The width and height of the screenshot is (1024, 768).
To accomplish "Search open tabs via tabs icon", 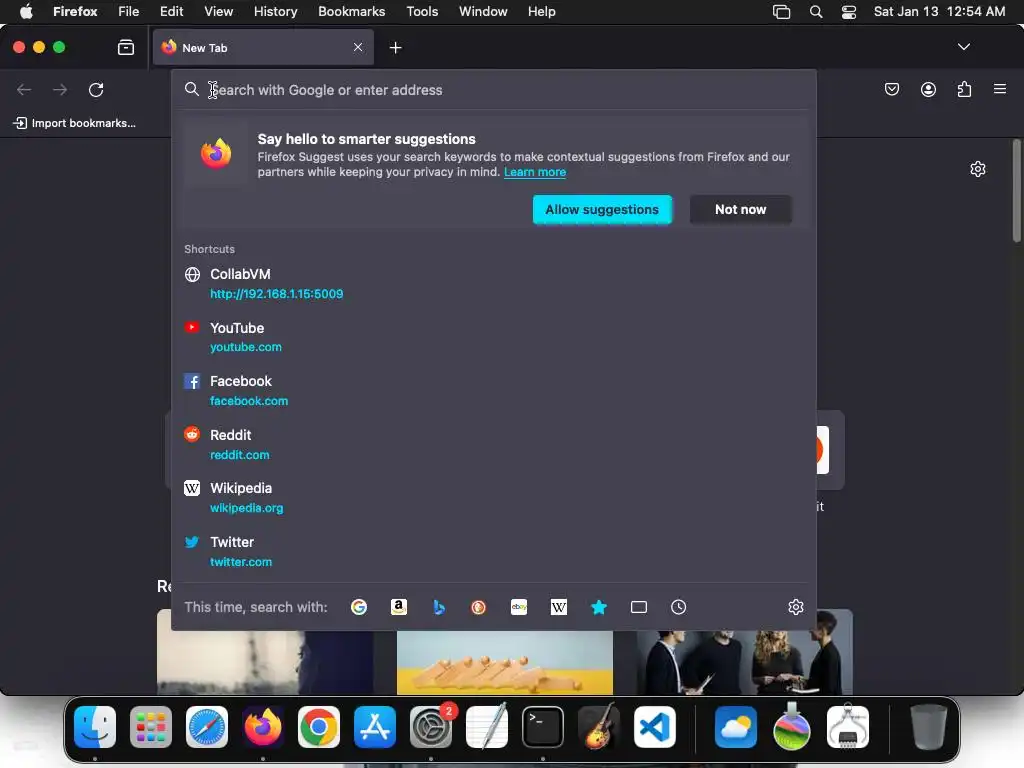I will pos(639,607).
